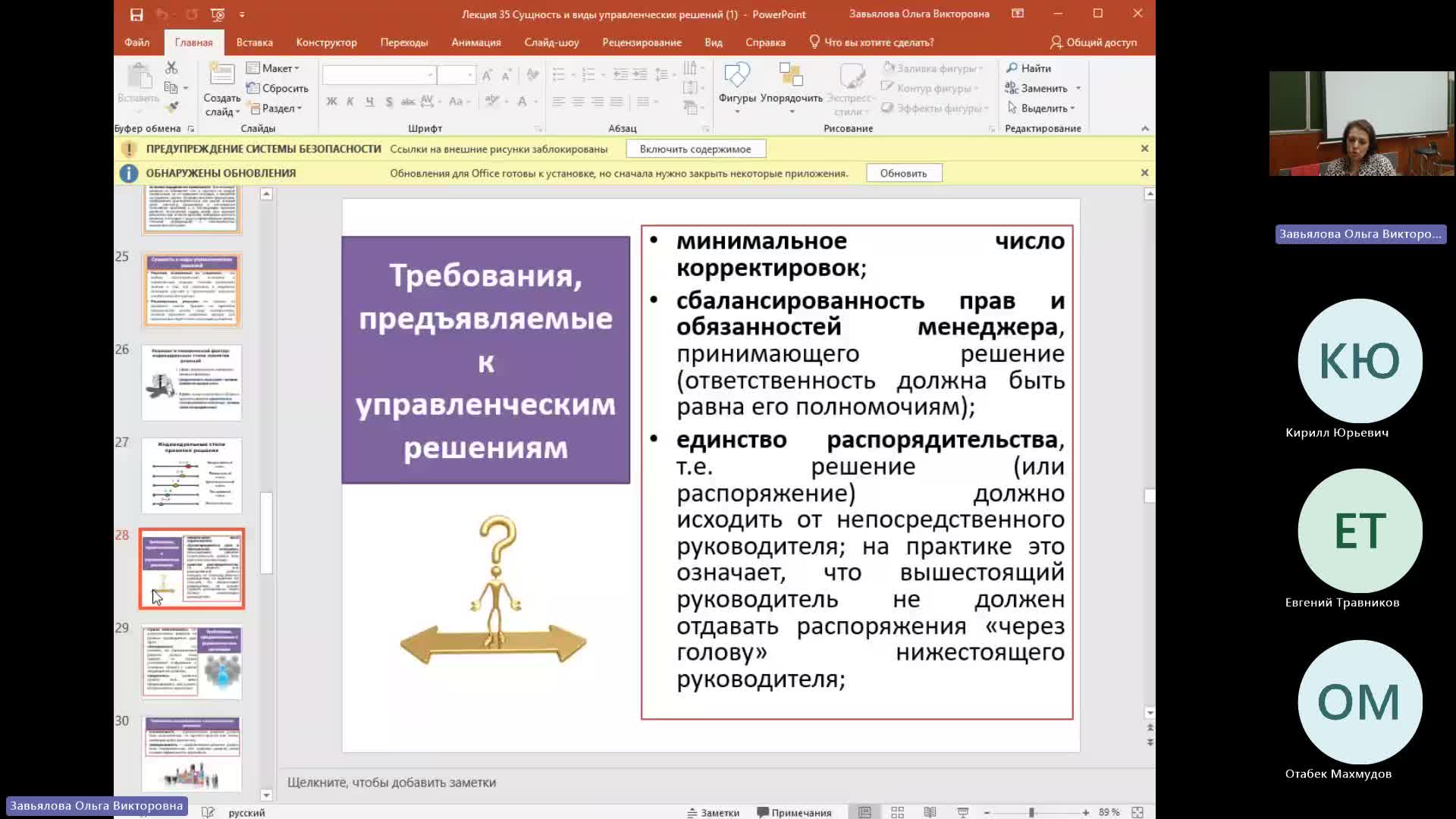Click the bulleted list icon

(559, 74)
